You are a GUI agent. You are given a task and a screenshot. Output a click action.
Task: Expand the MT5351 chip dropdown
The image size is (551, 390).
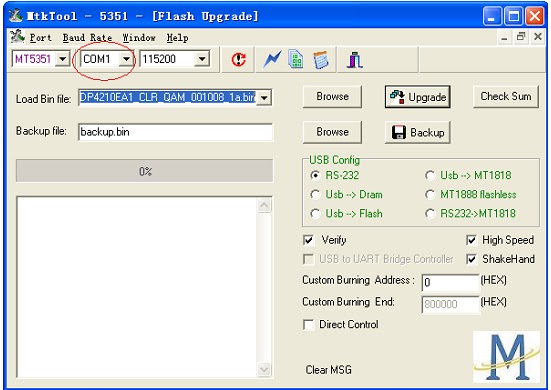tap(63, 59)
